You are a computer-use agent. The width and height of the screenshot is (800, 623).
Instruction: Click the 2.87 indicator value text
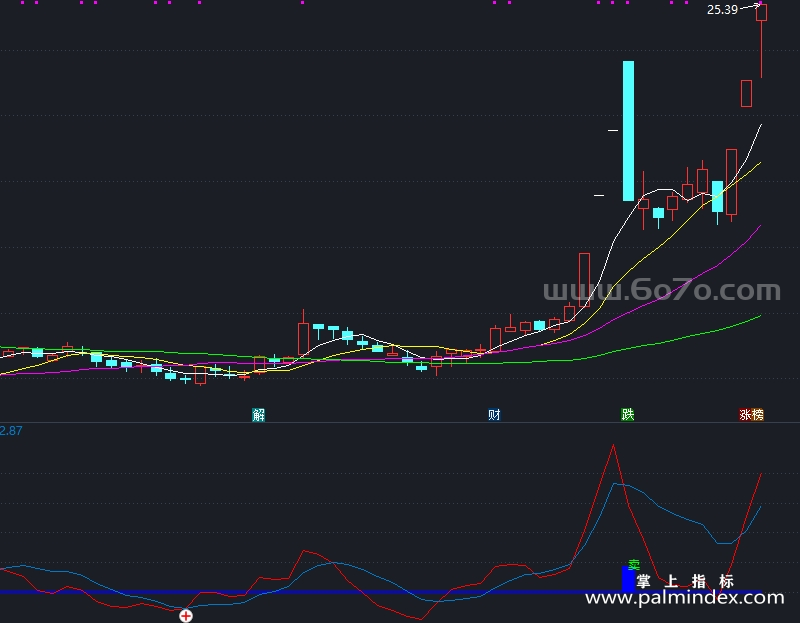[11, 431]
